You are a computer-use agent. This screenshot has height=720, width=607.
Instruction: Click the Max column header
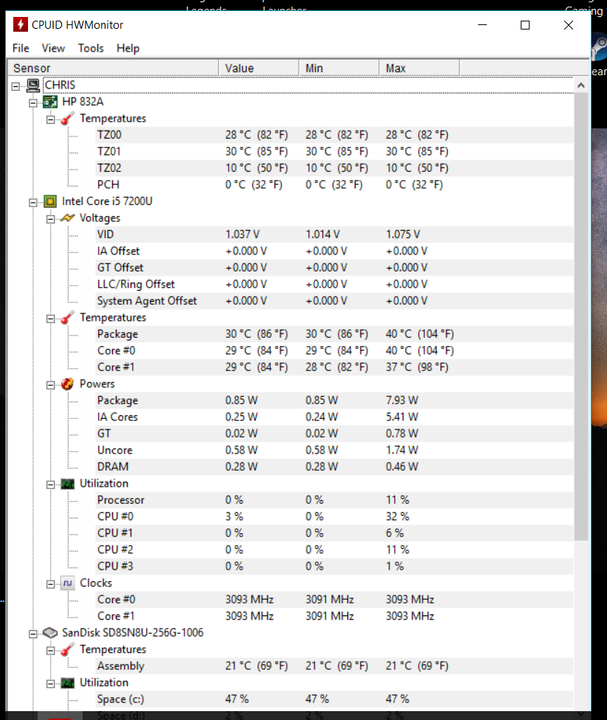pos(420,68)
